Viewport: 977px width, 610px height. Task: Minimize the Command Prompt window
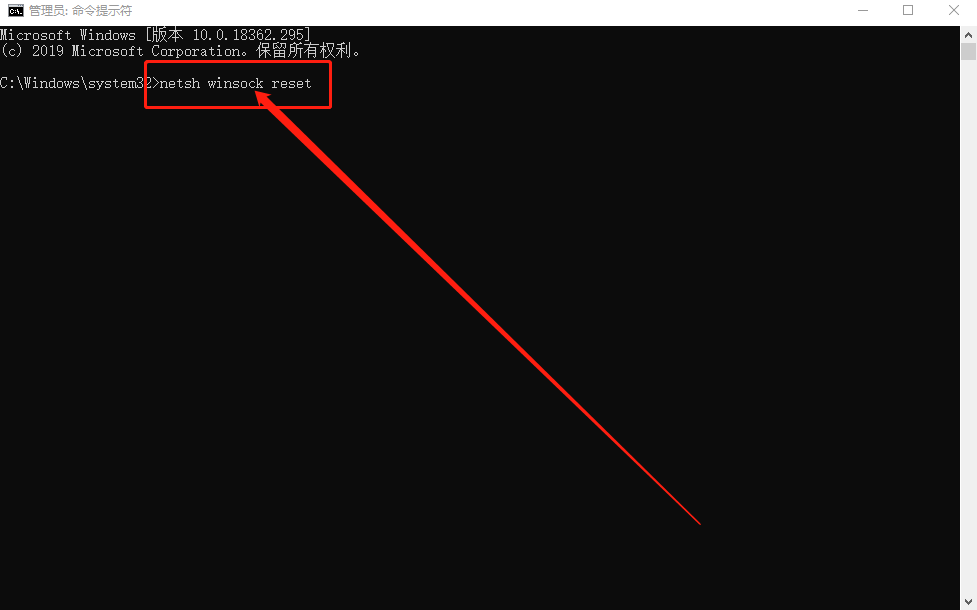862,11
